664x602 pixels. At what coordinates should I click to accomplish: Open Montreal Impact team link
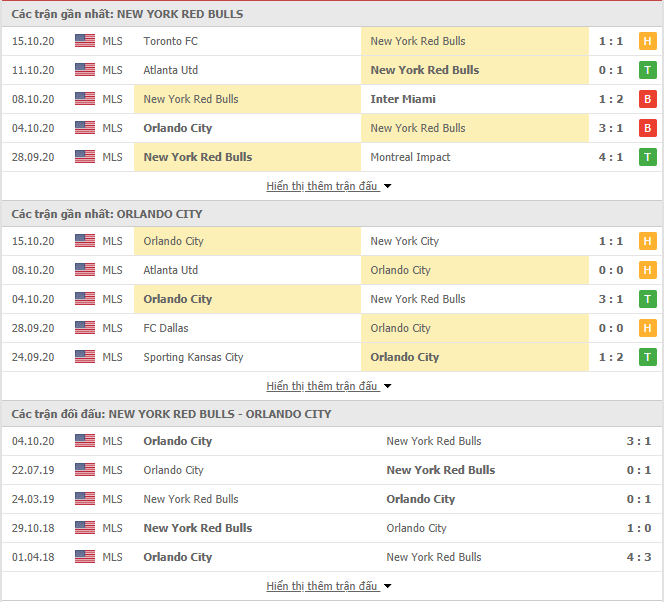tap(410, 157)
